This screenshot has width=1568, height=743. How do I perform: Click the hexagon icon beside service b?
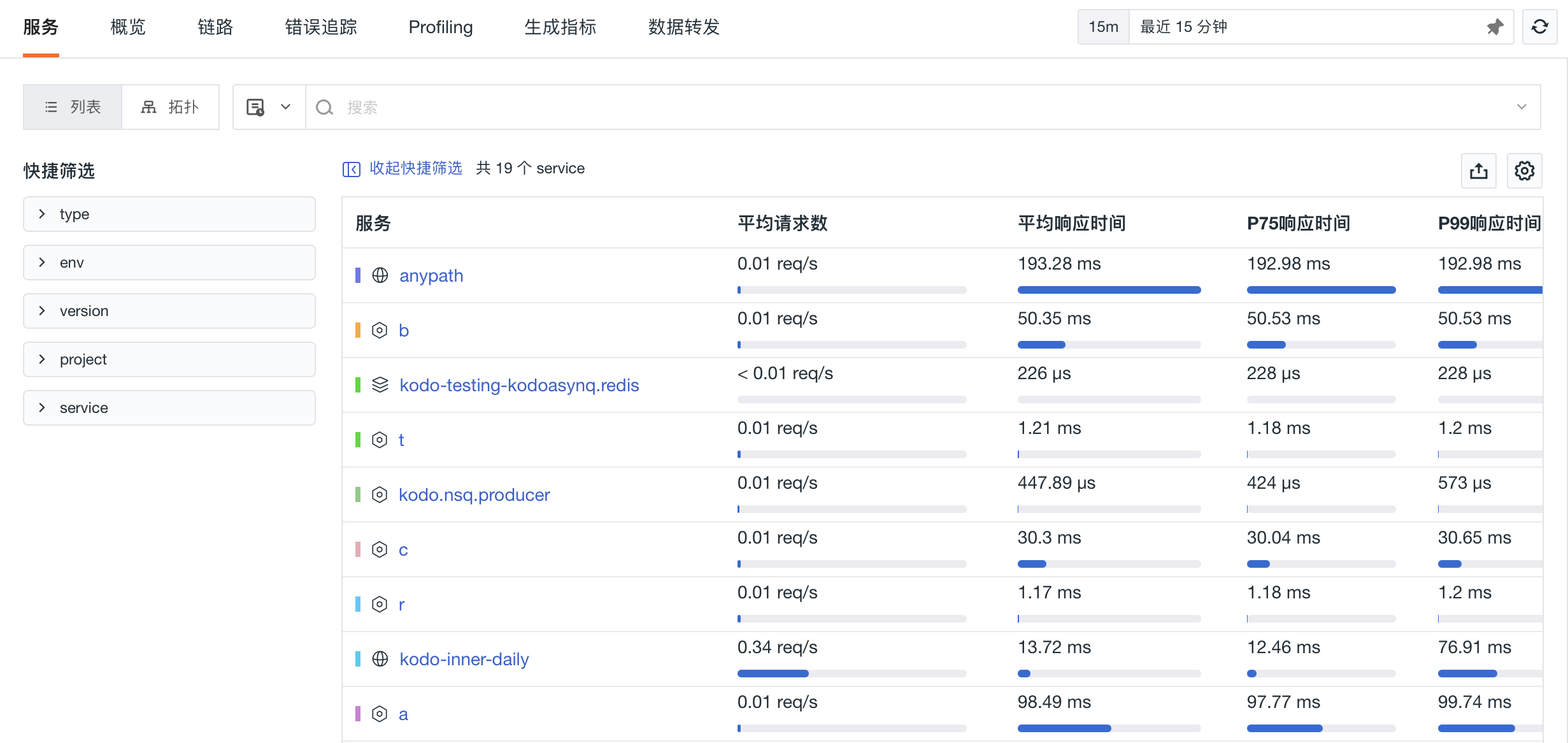[x=380, y=330]
